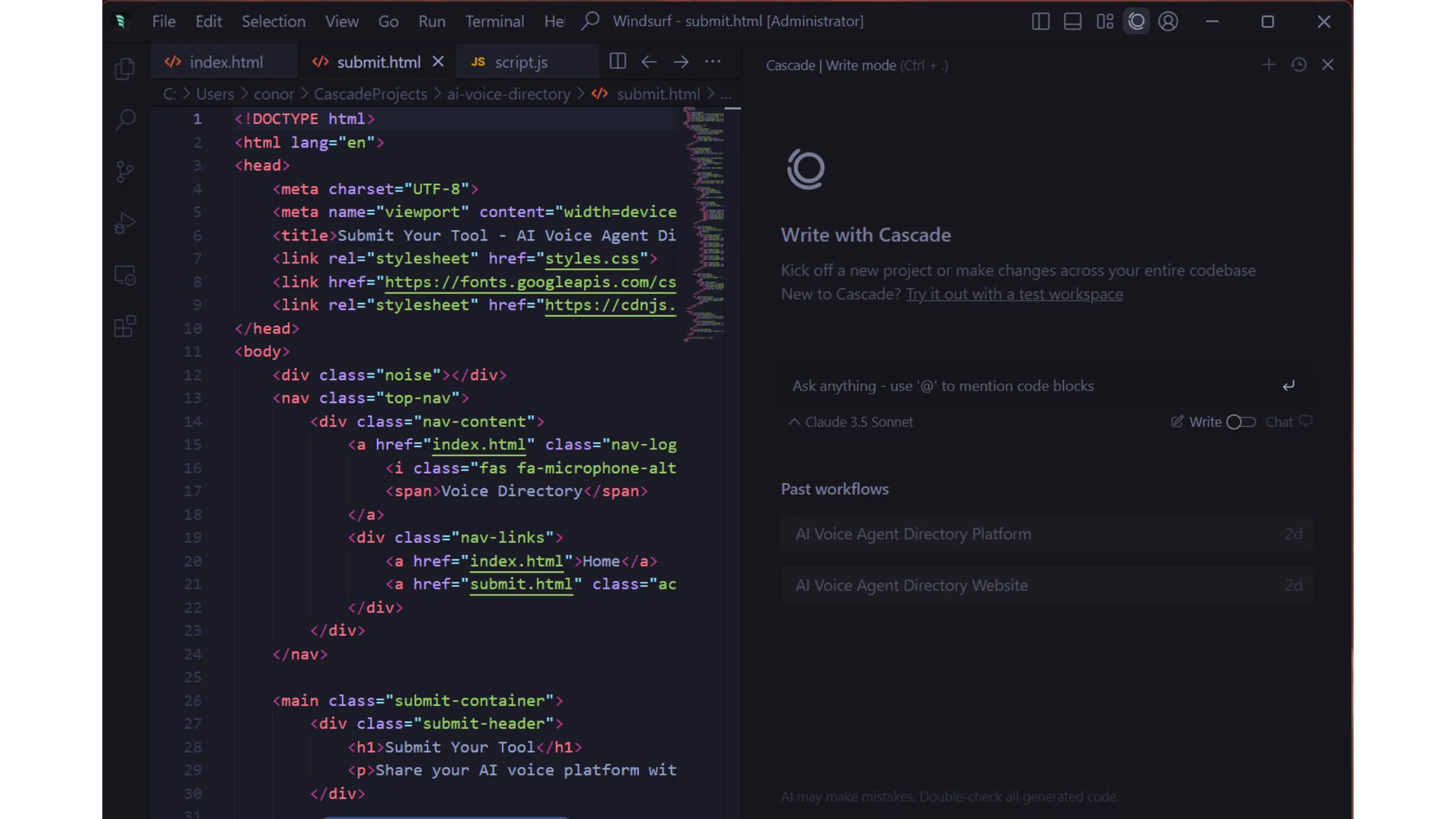Image resolution: width=1456 pixels, height=819 pixels.
Task: Click the Windsurf logo icon
Action: pyautogui.click(x=121, y=21)
